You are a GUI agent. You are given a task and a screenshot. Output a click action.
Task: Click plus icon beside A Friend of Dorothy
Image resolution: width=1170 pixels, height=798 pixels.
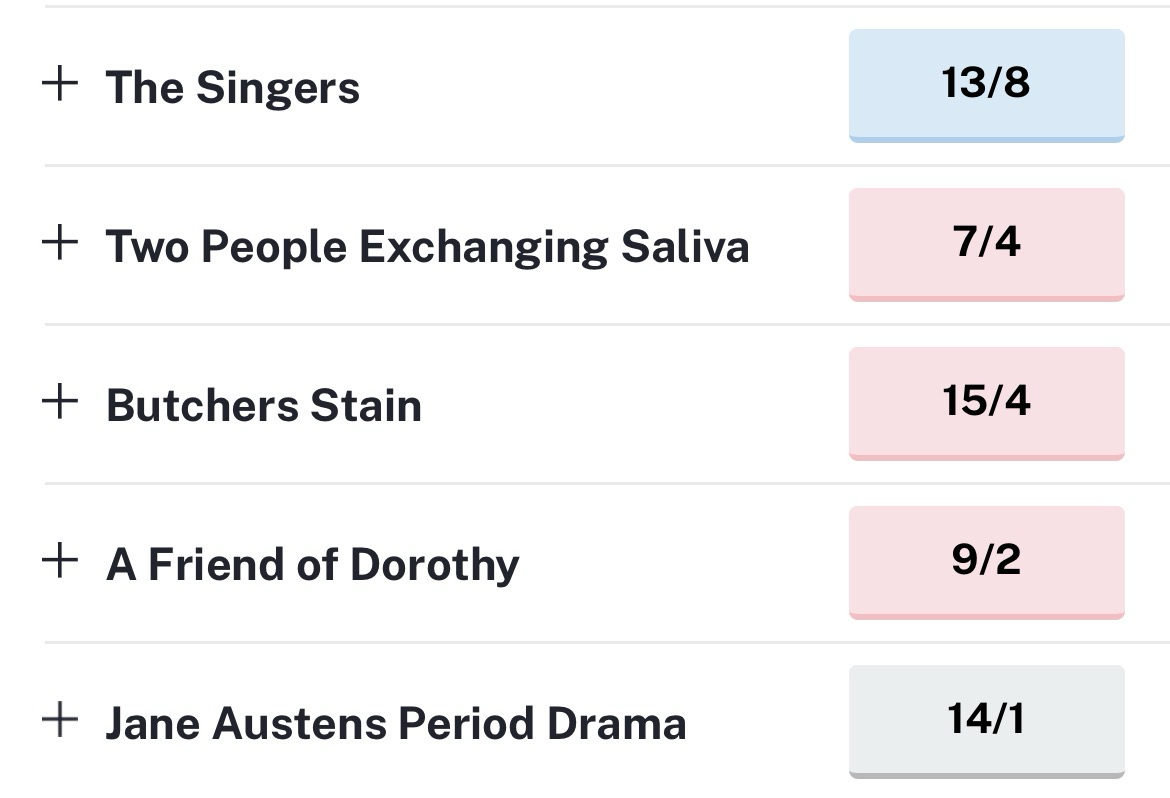point(60,561)
